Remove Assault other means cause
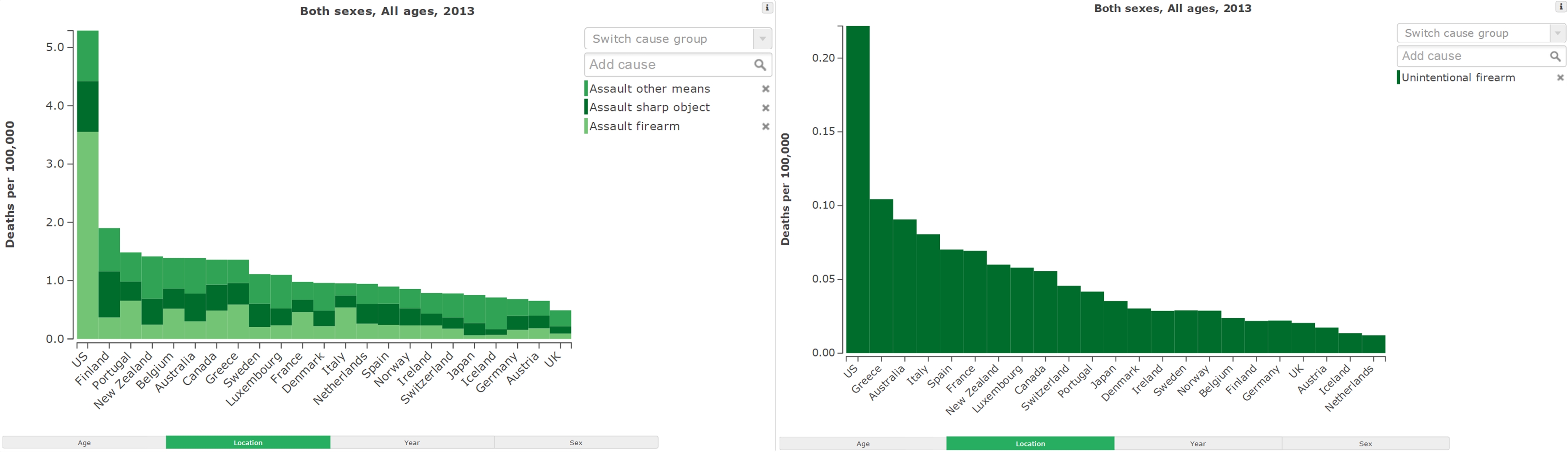The height and width of the screenshot is (452, 1568). pos(766,89)
